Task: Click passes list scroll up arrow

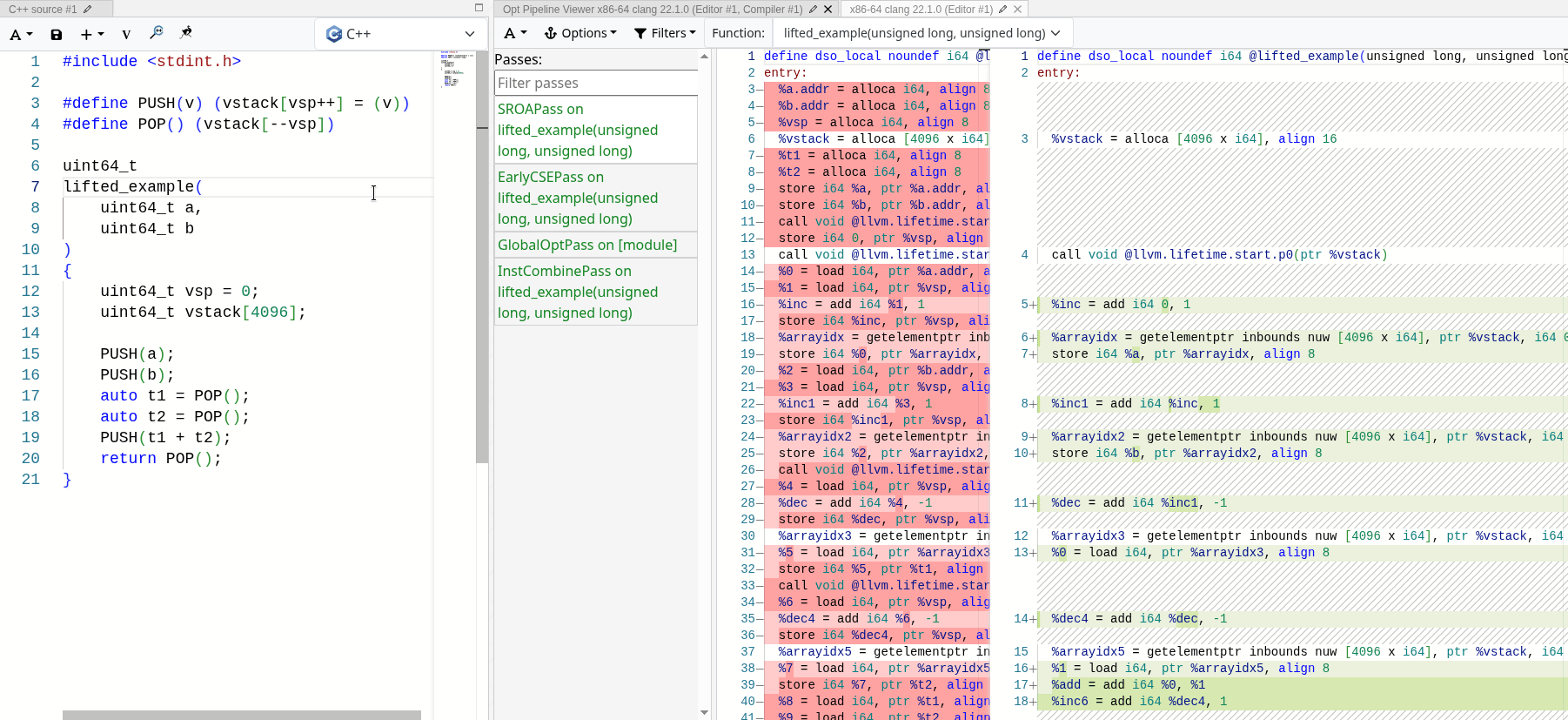Action: coord(704,57)
